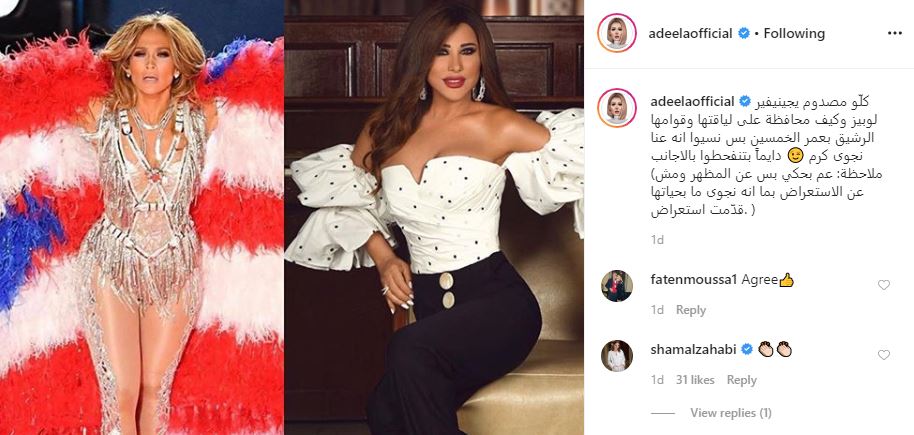Image resolution: width=914 pixels, height=435 pixels.
Task: Open shamalzahabi's profile picture
Action: click(617, 356)
